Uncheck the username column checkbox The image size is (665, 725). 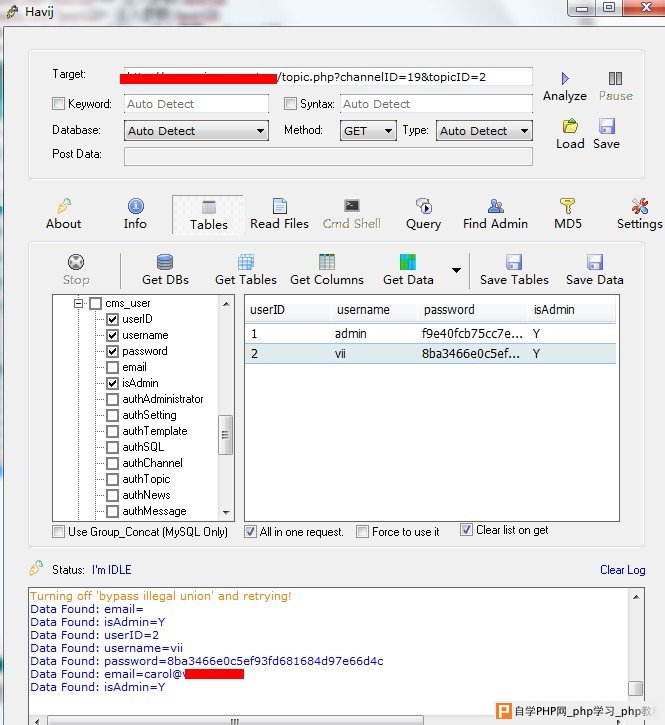tap(112, 335)
